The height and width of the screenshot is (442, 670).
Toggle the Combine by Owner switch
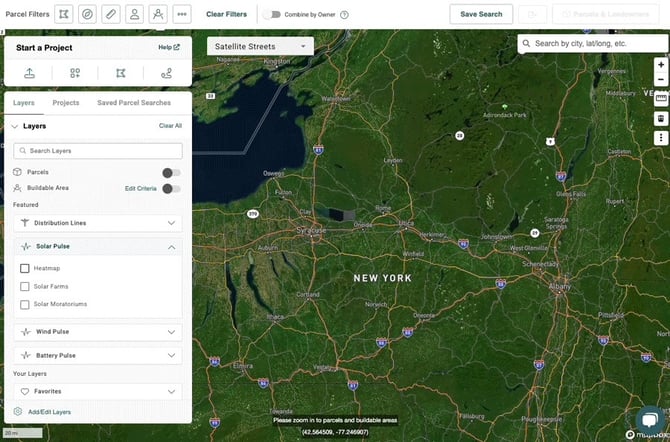coord(271,15)
